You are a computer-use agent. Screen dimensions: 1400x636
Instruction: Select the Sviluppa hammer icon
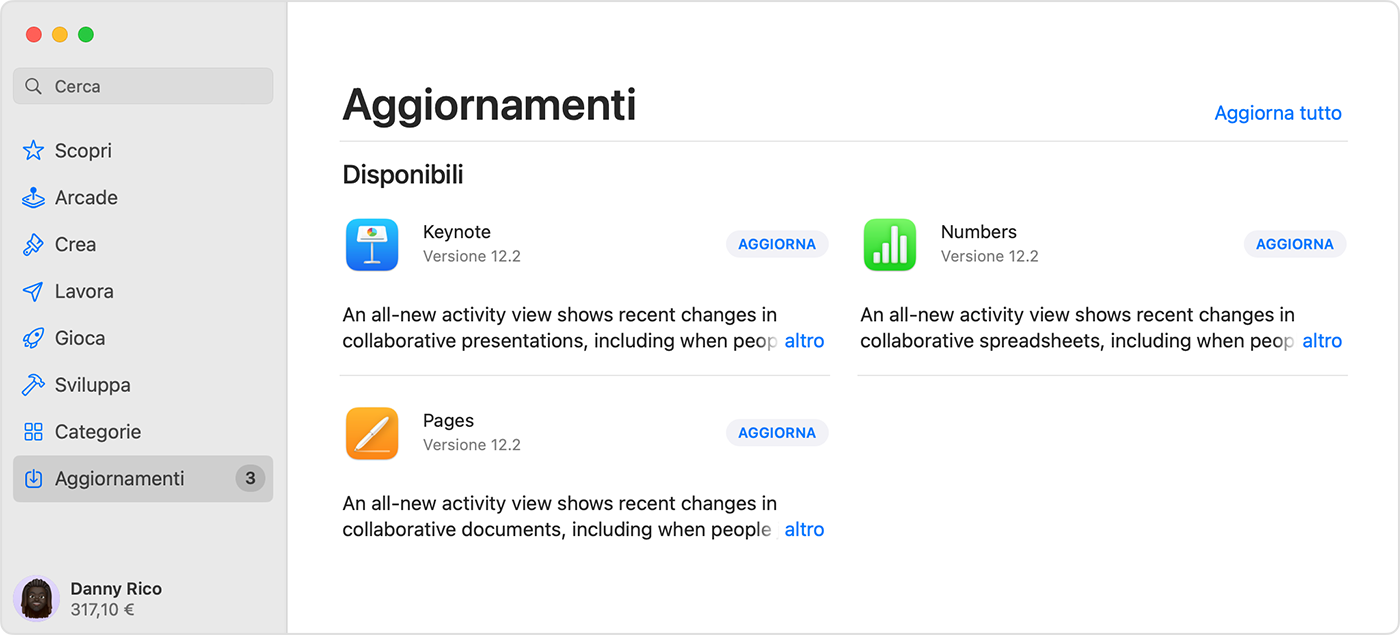(x=33, y=385)
